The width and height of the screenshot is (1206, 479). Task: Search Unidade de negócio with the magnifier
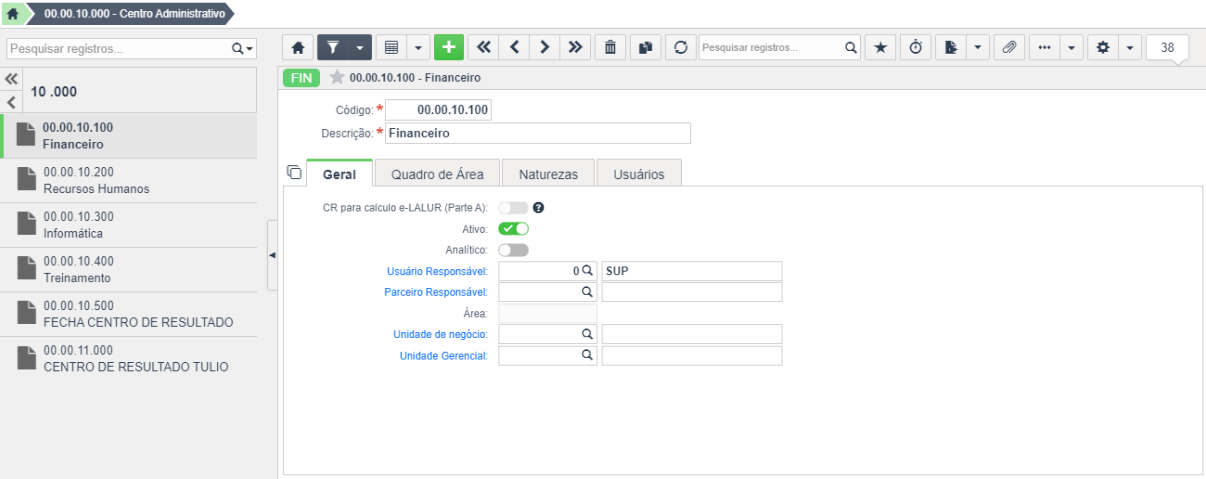[x=589, y=334]
